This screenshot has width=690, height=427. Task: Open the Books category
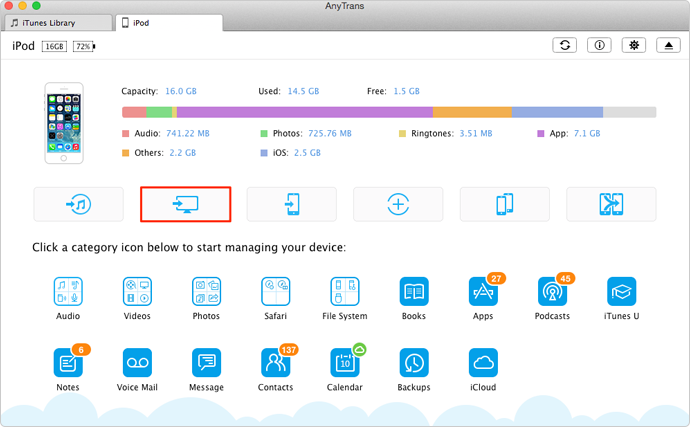click(414, 298)
